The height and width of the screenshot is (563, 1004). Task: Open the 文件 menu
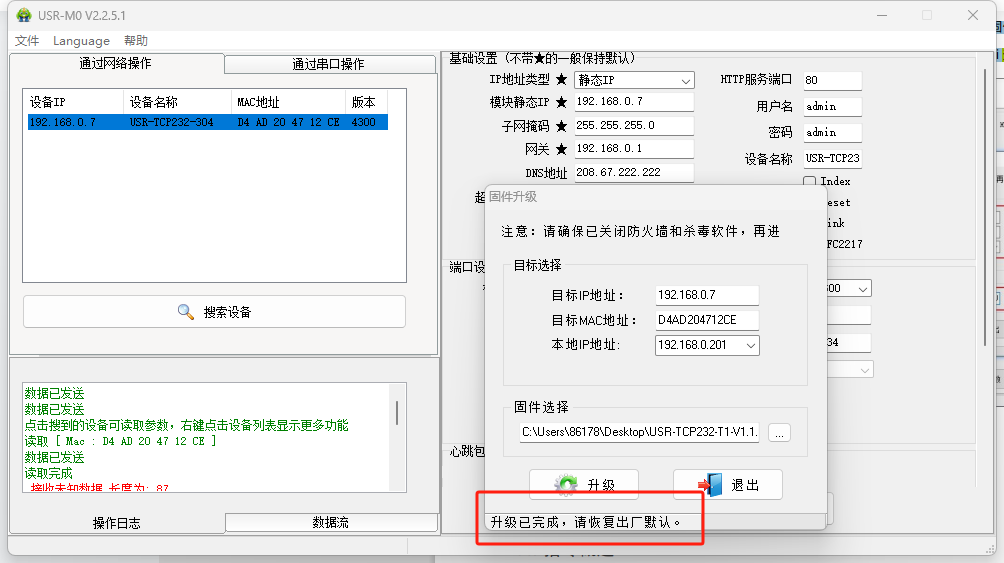(27, 41)
